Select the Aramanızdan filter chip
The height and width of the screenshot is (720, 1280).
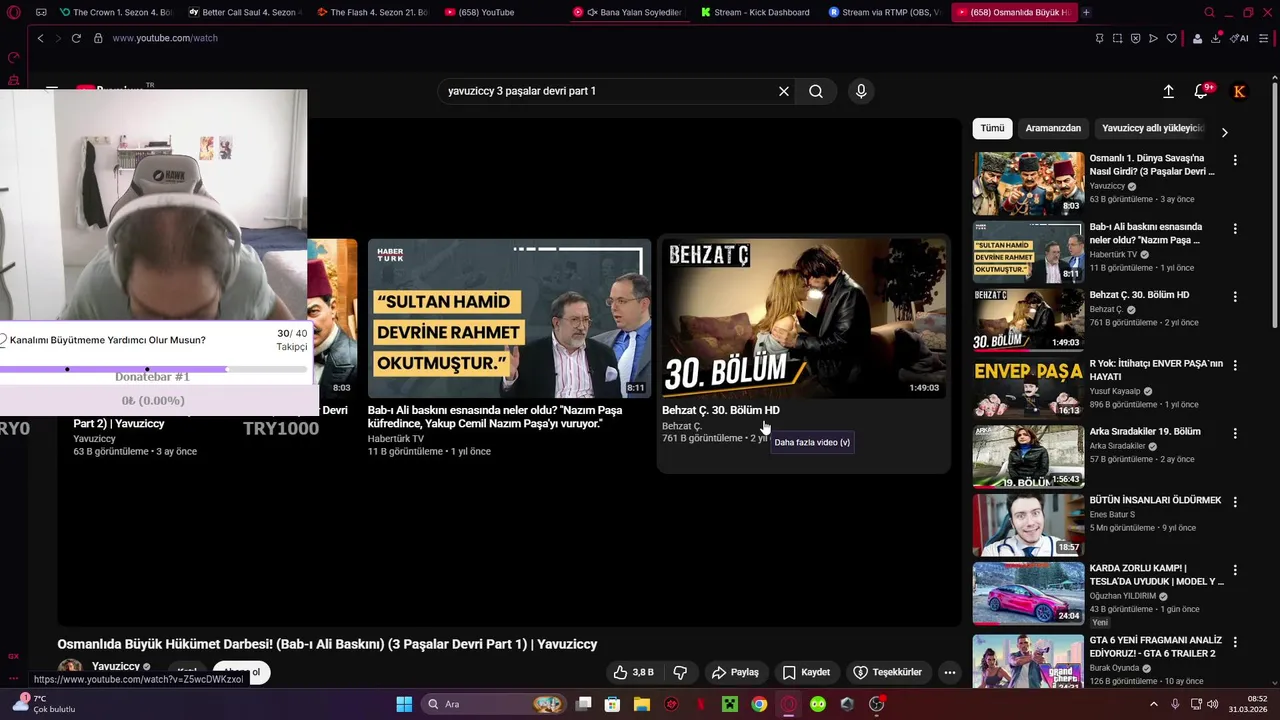1053,128
